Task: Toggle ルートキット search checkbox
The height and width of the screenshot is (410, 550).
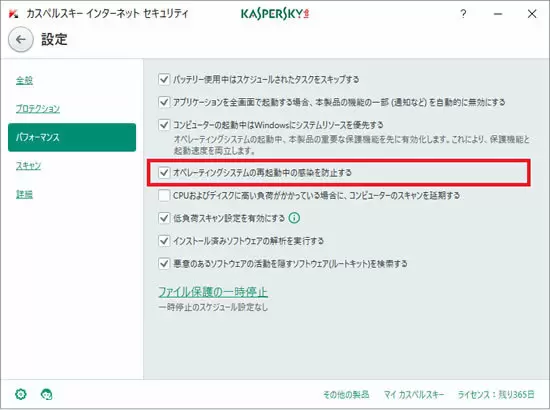Action: (164, 263)
